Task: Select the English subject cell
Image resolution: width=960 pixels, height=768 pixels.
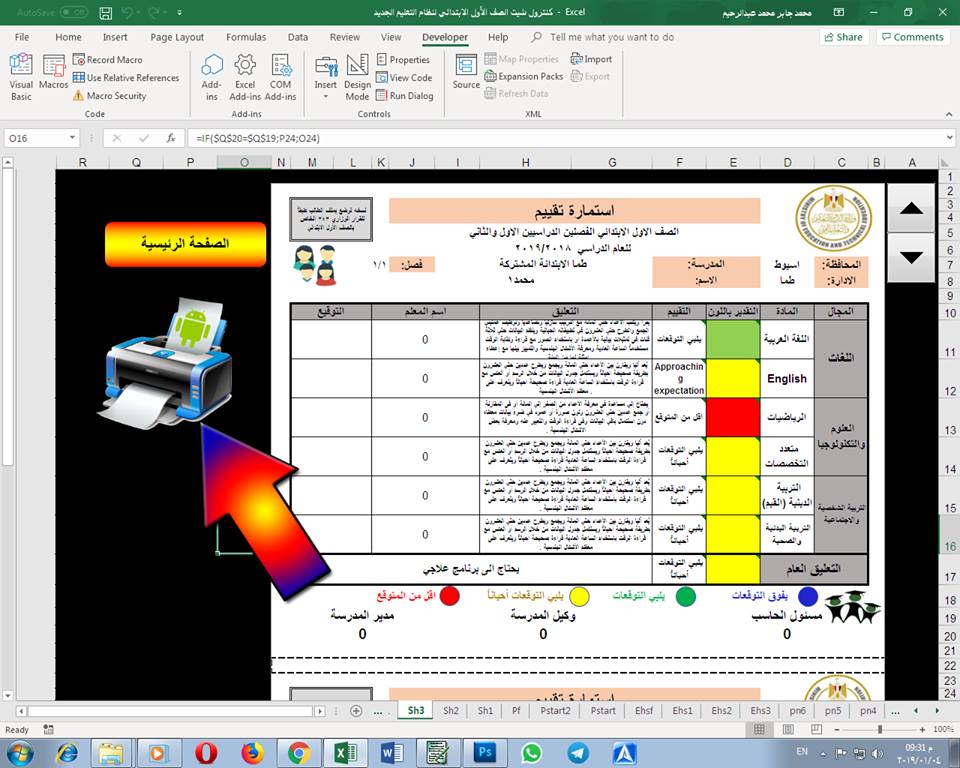Action: [x=787, y=378]
